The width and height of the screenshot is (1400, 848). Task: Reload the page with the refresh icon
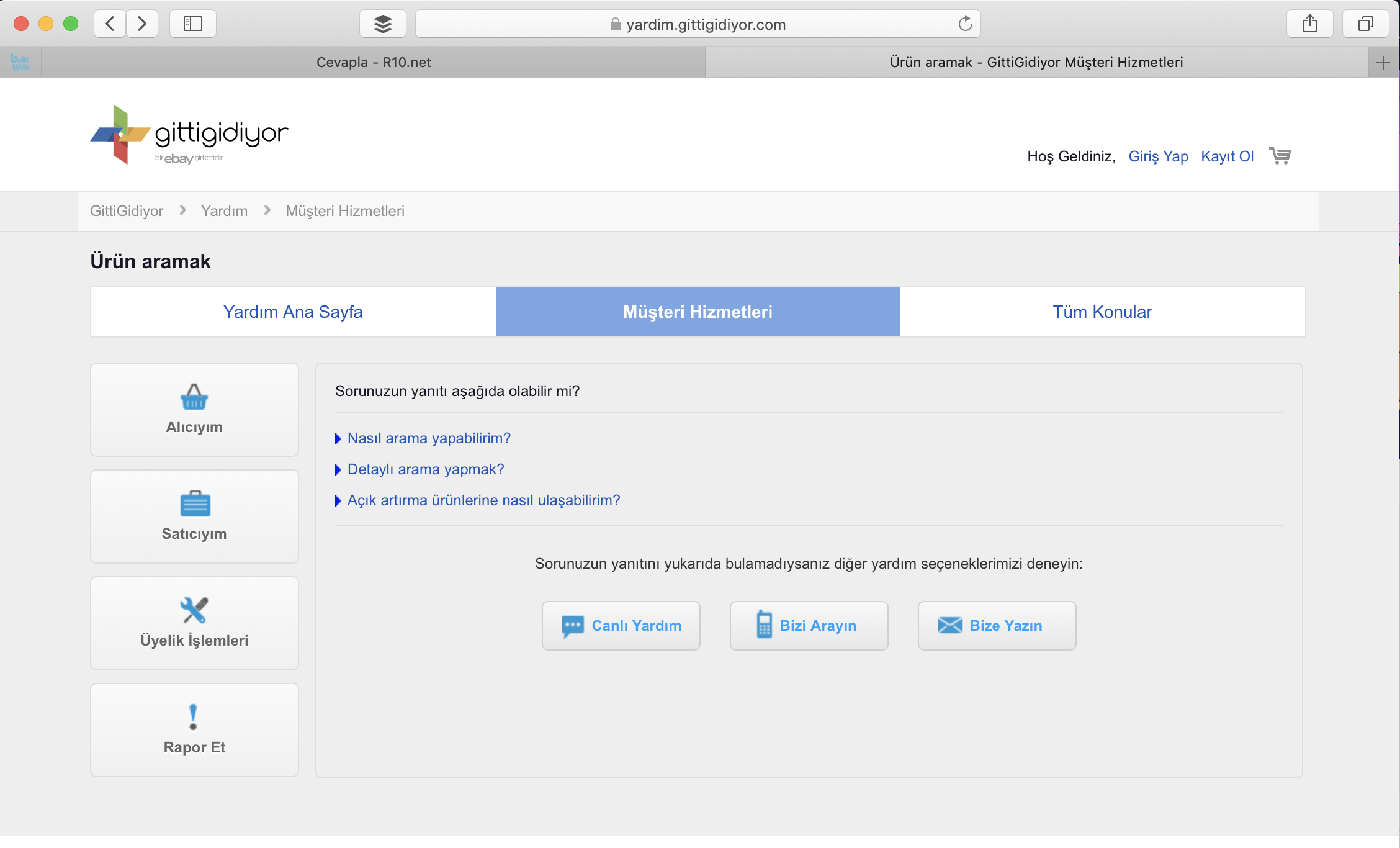tap(965, 24)
